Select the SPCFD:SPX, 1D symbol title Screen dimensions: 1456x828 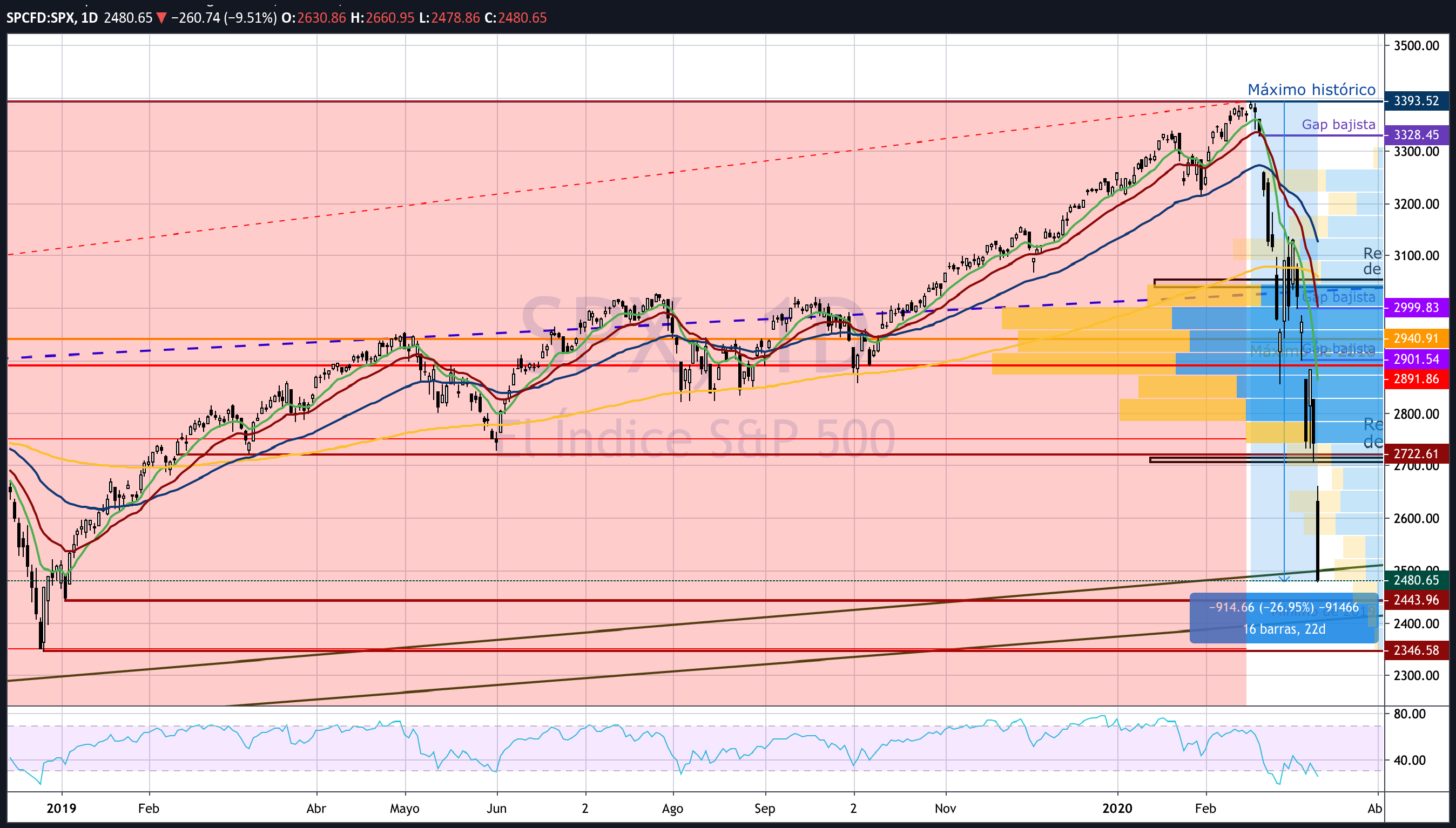(x=52, y=18)
